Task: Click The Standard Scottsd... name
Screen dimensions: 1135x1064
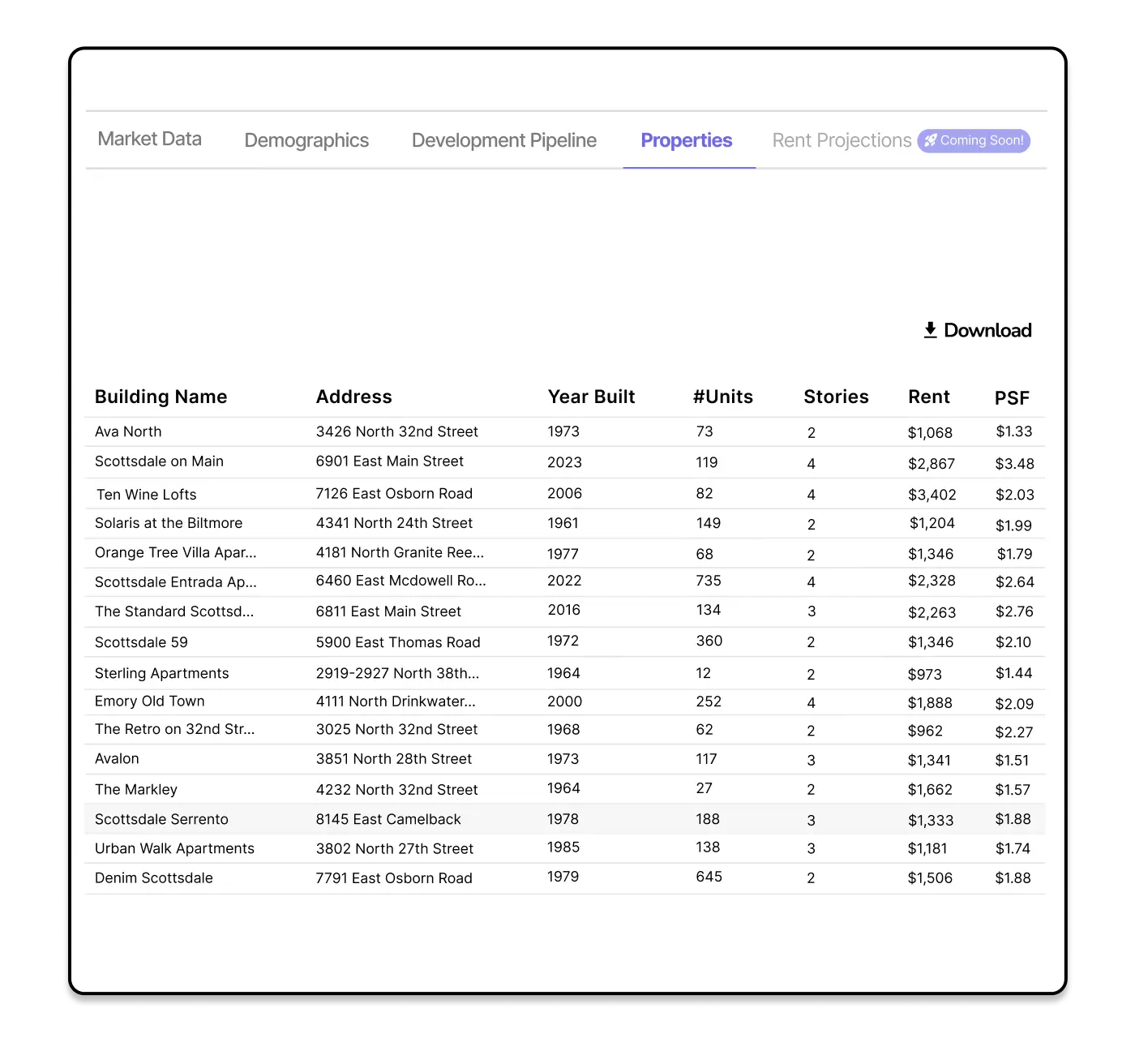Action: pos(174,611)
